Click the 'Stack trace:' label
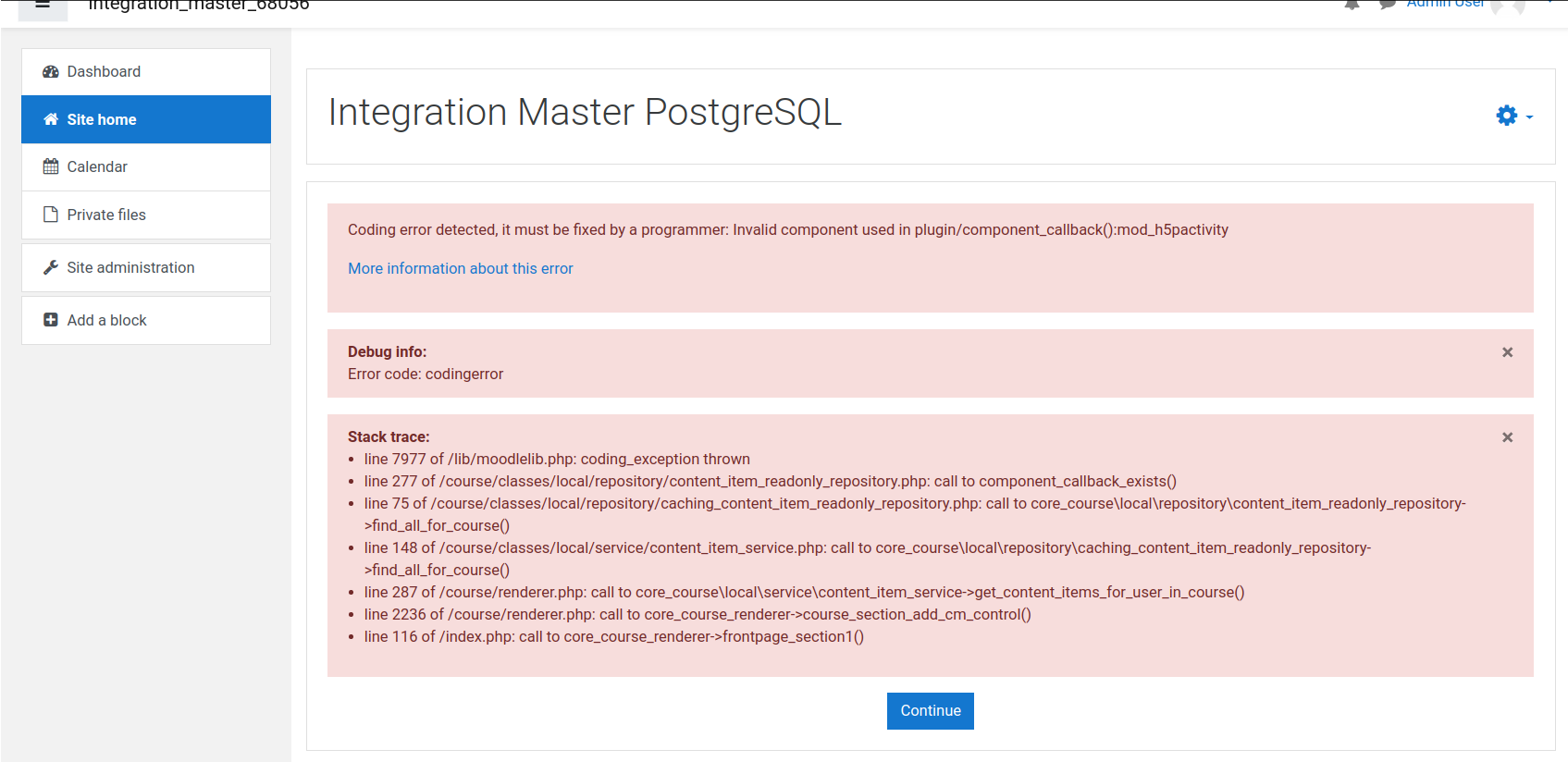1568x762 pixels. (389, 436)
